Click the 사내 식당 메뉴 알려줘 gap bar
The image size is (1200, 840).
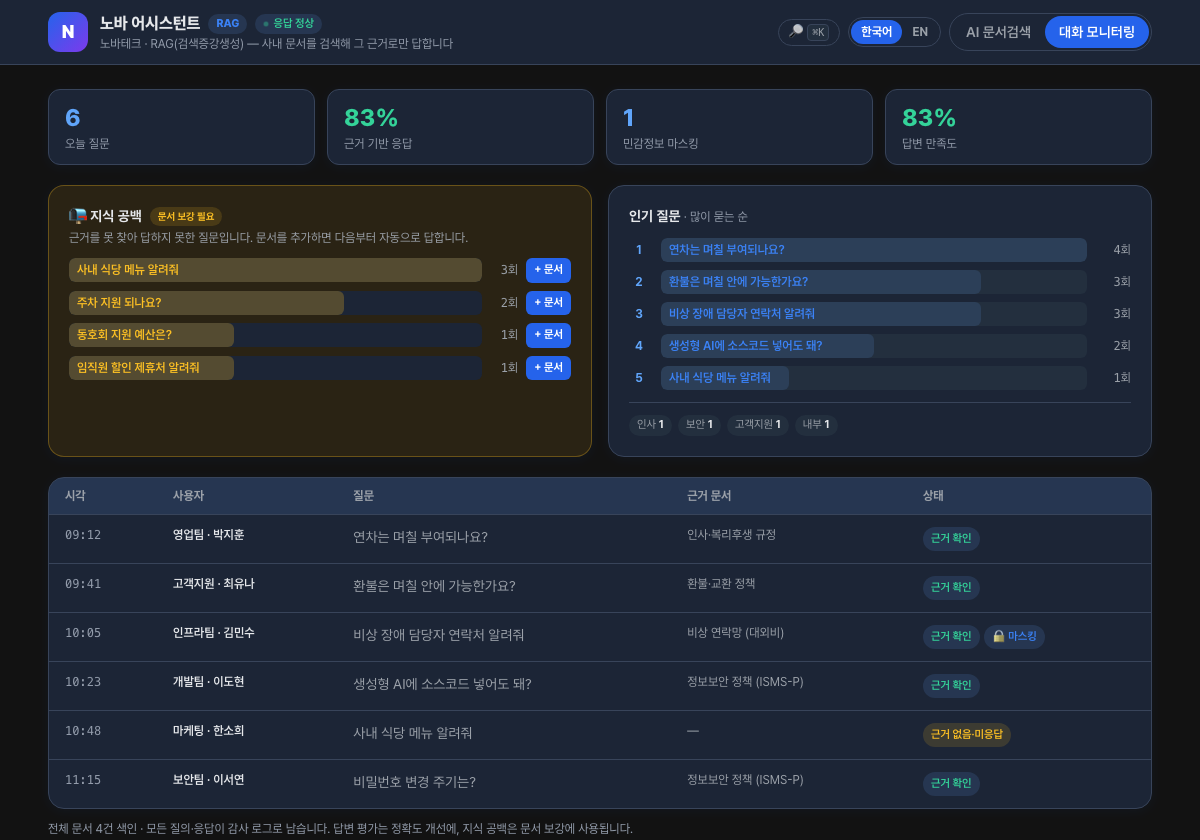pos(275,270)
